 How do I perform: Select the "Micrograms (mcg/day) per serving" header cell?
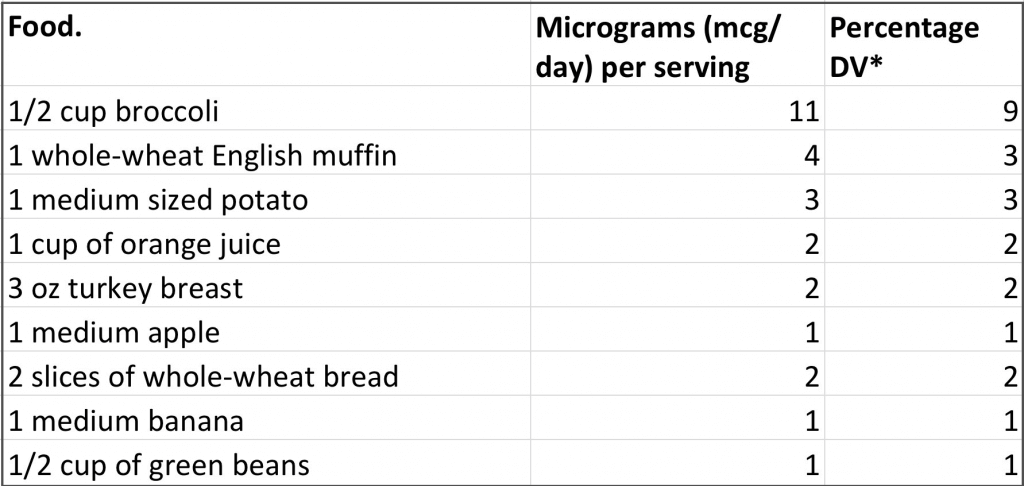(675, 45)
